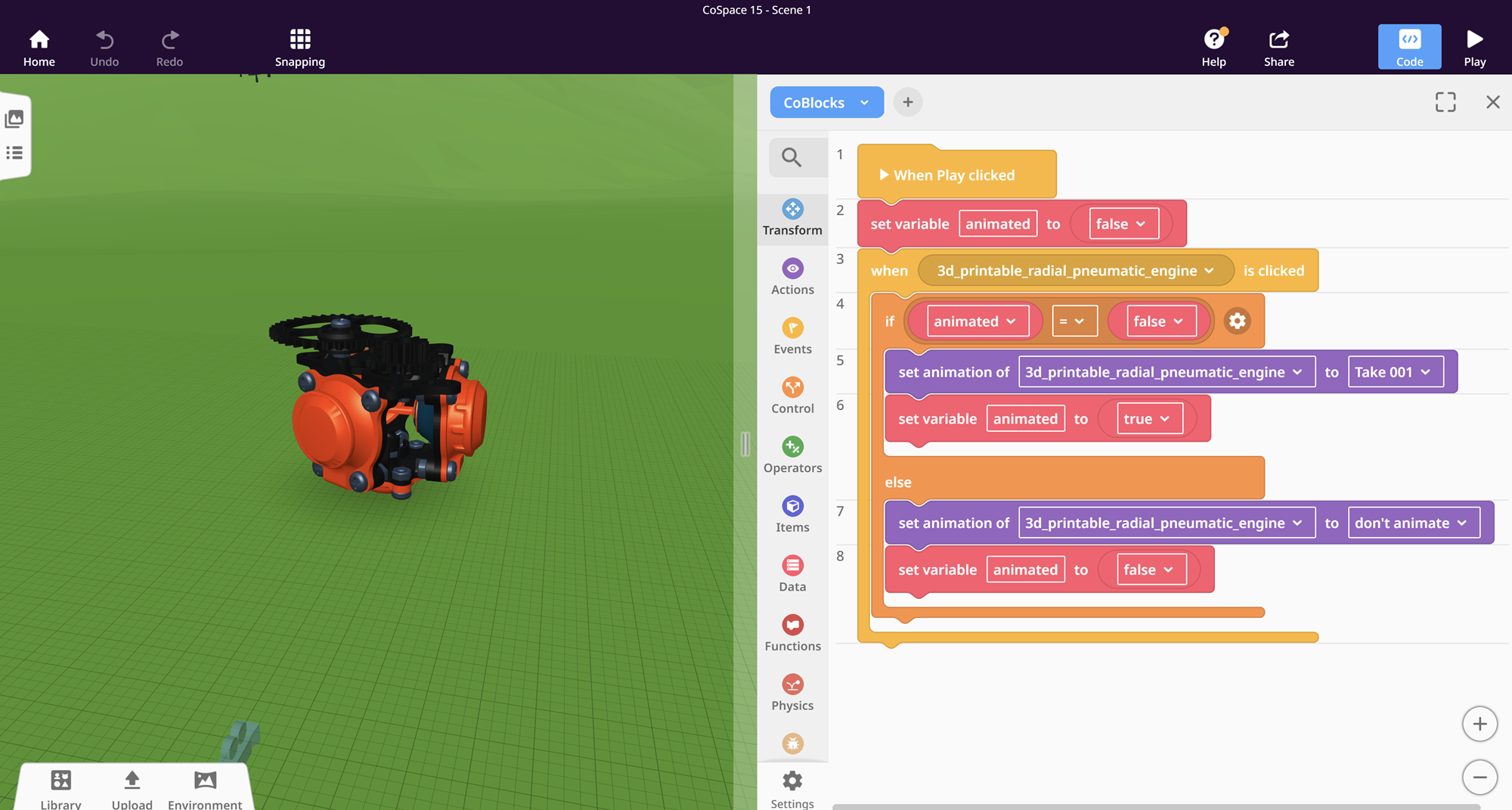The width and height of the screenshot is (1512, 810).
Task: Open the Transform blocks category
Action: (792, 218)
